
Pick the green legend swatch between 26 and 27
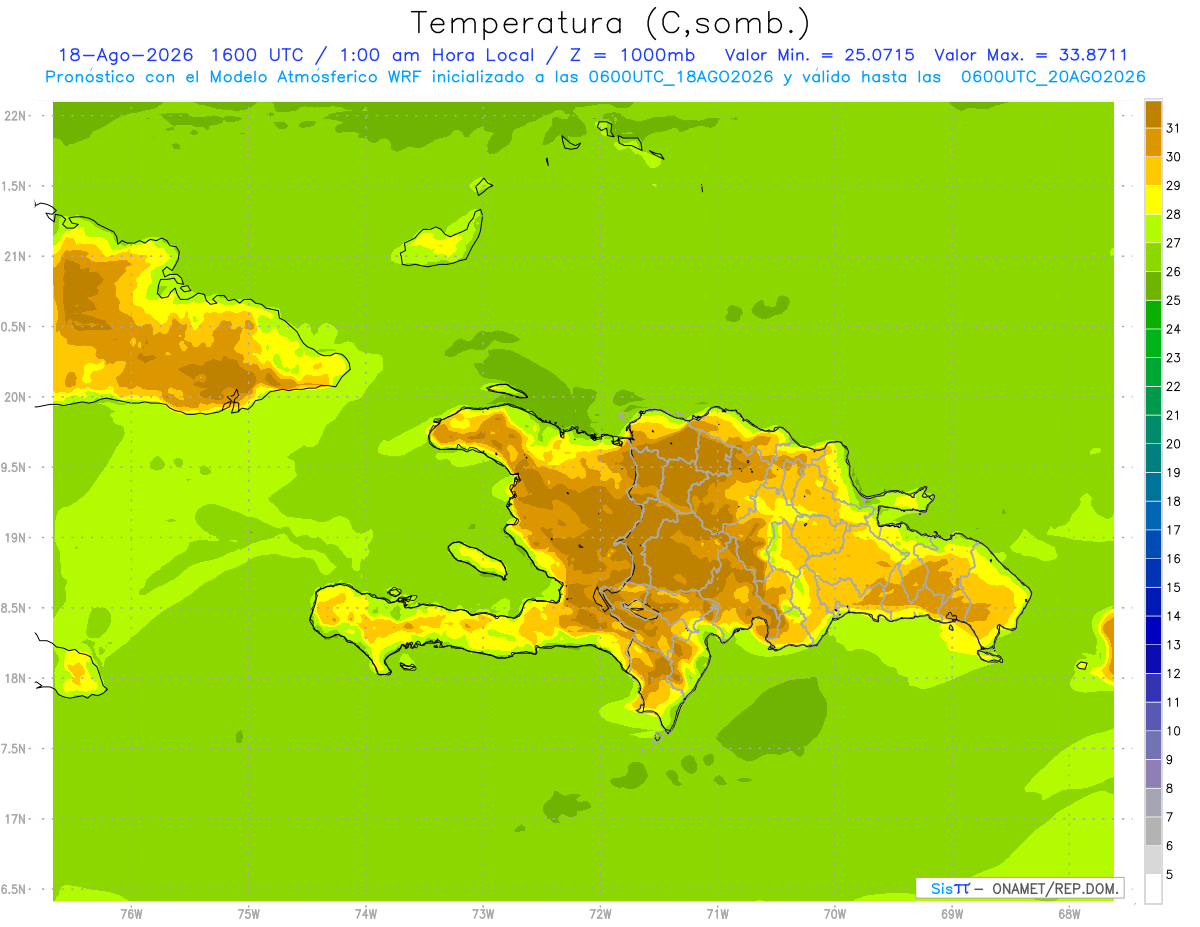click(1153, 257)
